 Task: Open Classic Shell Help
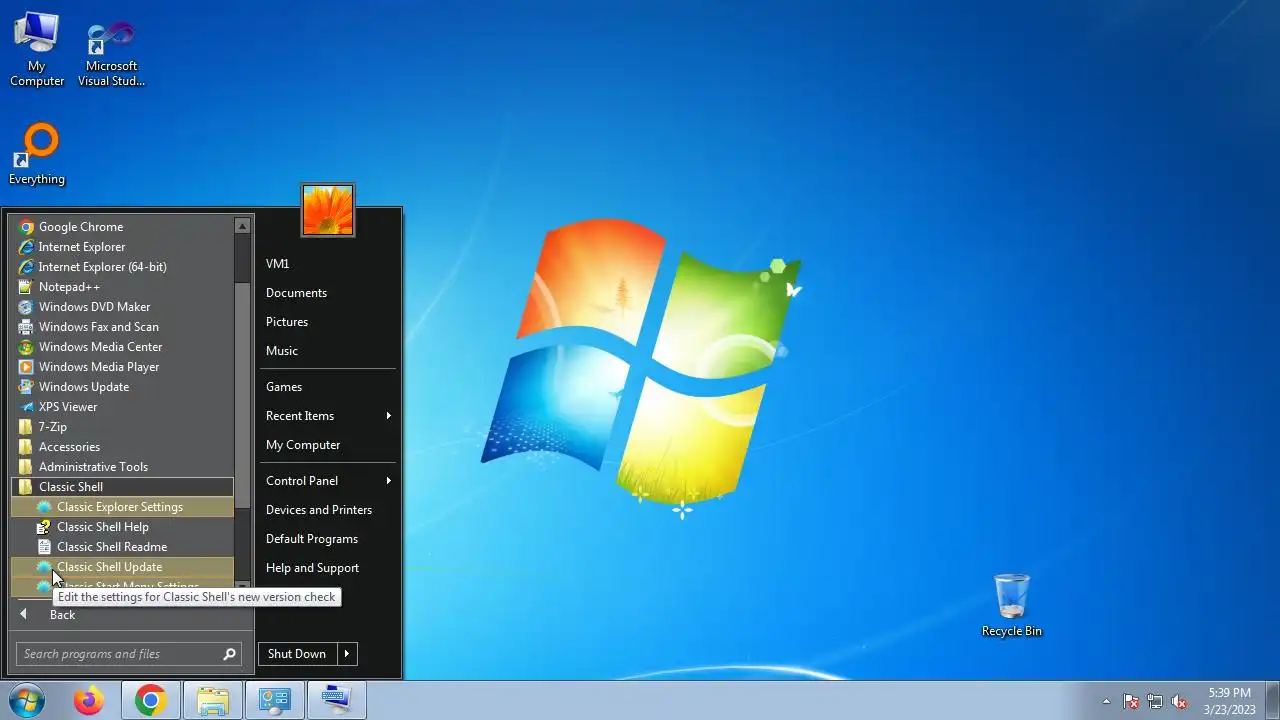[122, 527]
